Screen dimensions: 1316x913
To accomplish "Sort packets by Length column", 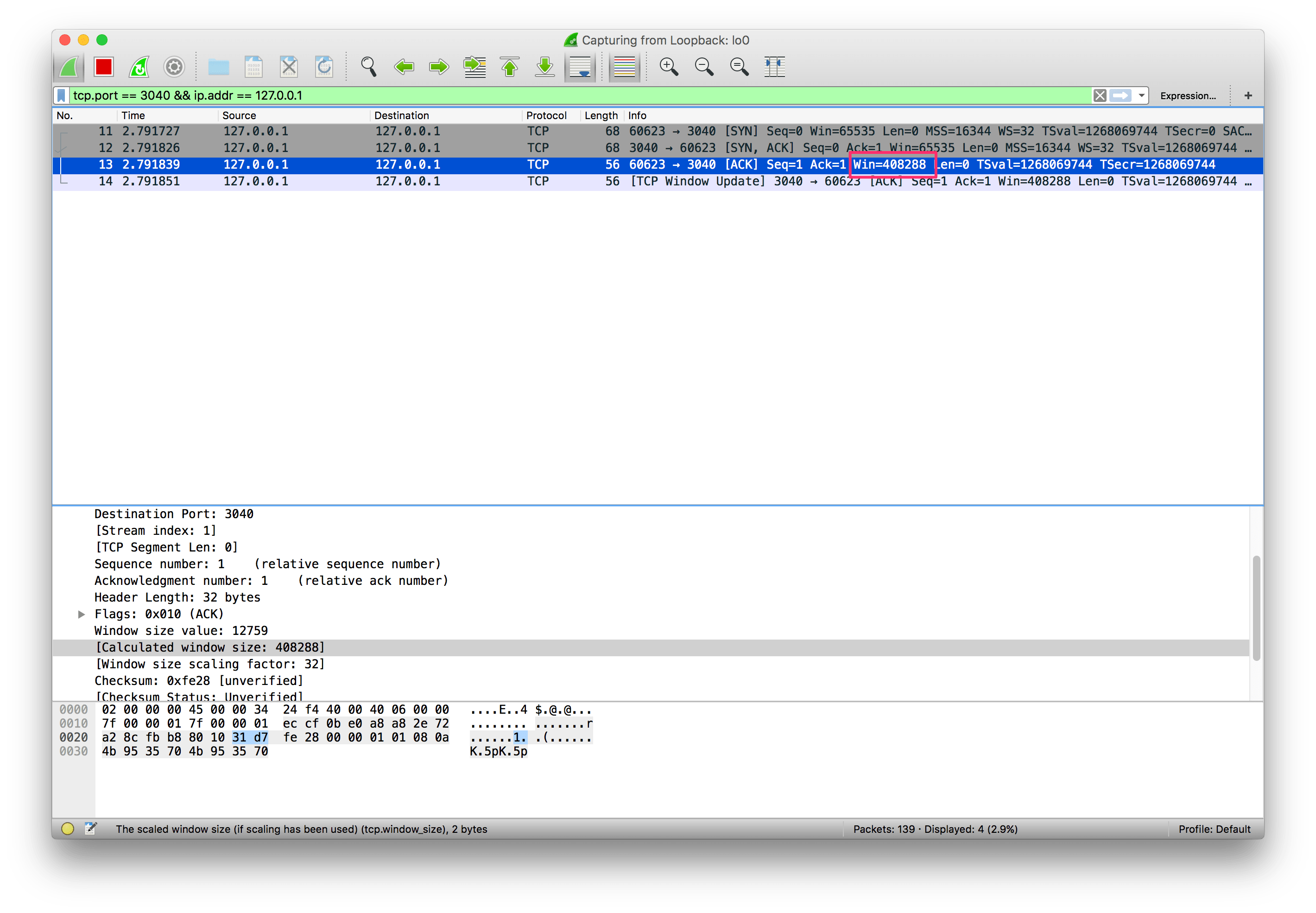I will [601, 115].
